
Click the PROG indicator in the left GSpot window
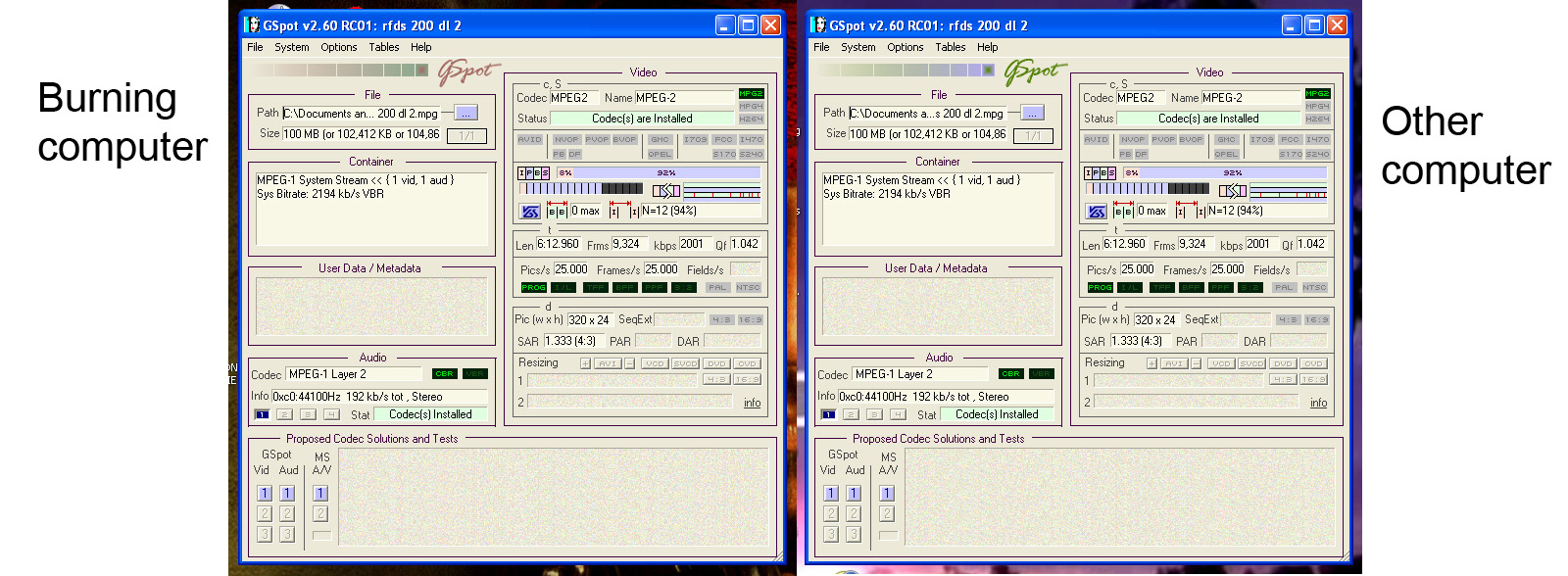pyautogui.click(x=533, y=287)
